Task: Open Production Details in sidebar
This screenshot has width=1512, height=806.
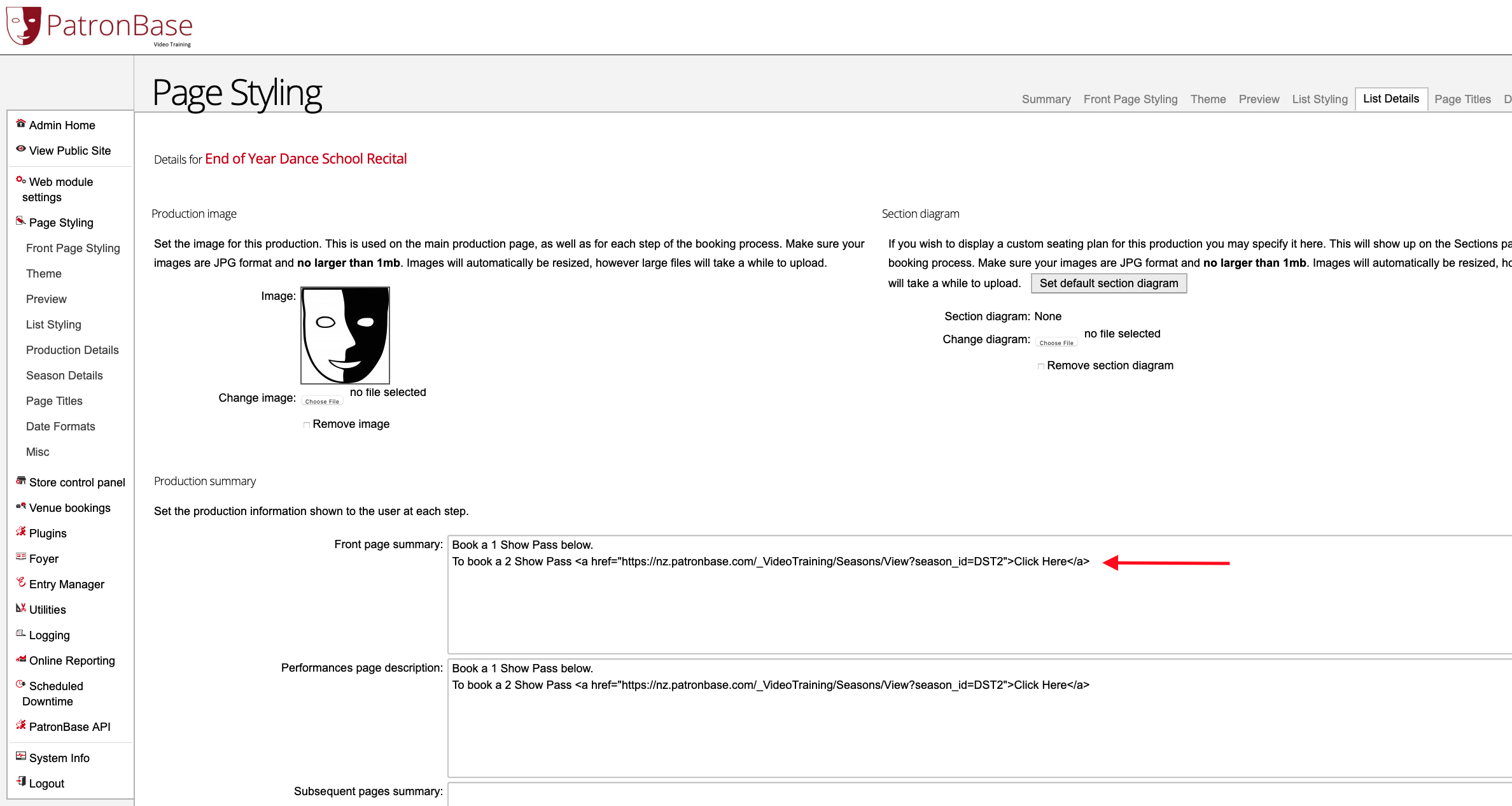Action: [x=73, y=350]
